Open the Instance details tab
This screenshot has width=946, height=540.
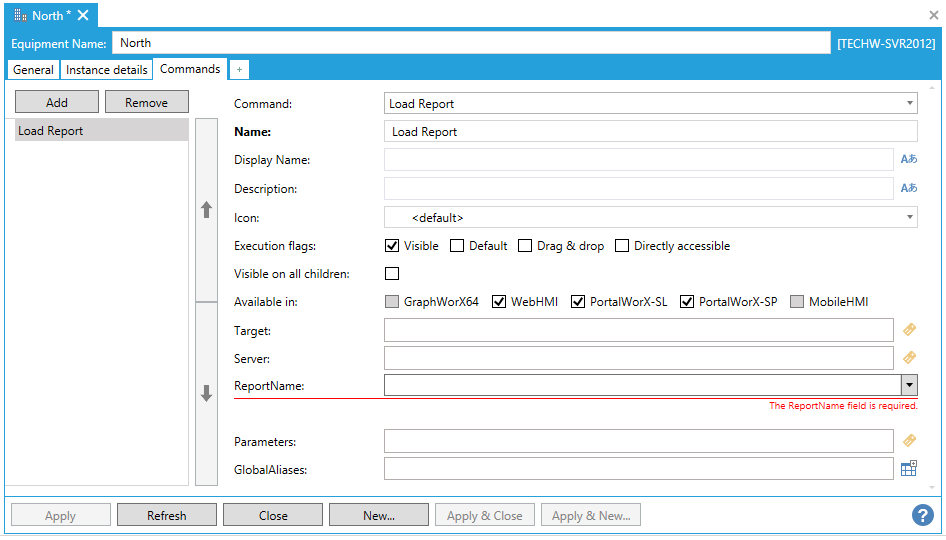(107, 70)
